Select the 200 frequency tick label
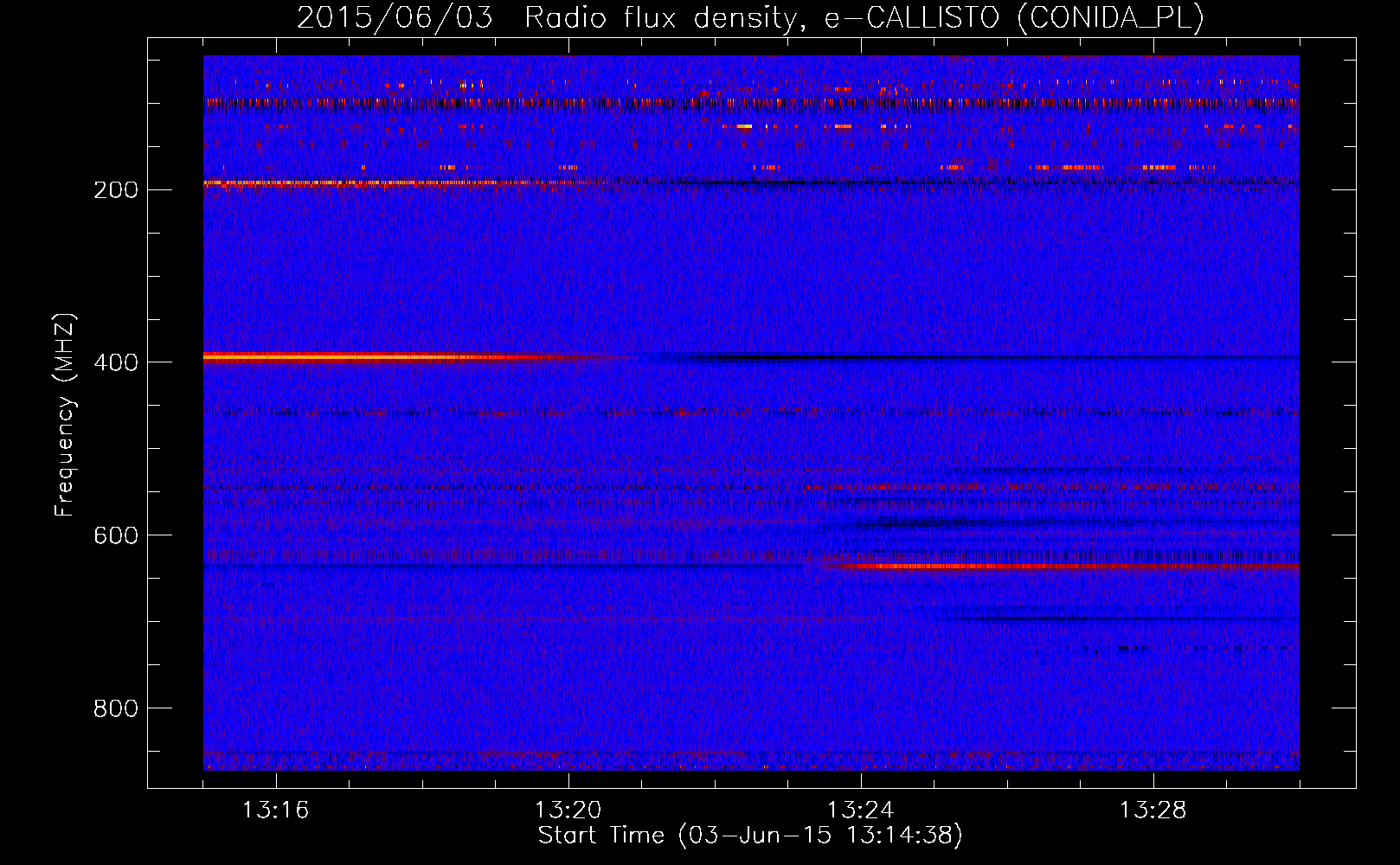Viewport: 1400px width, 865px height. [116, 189]
